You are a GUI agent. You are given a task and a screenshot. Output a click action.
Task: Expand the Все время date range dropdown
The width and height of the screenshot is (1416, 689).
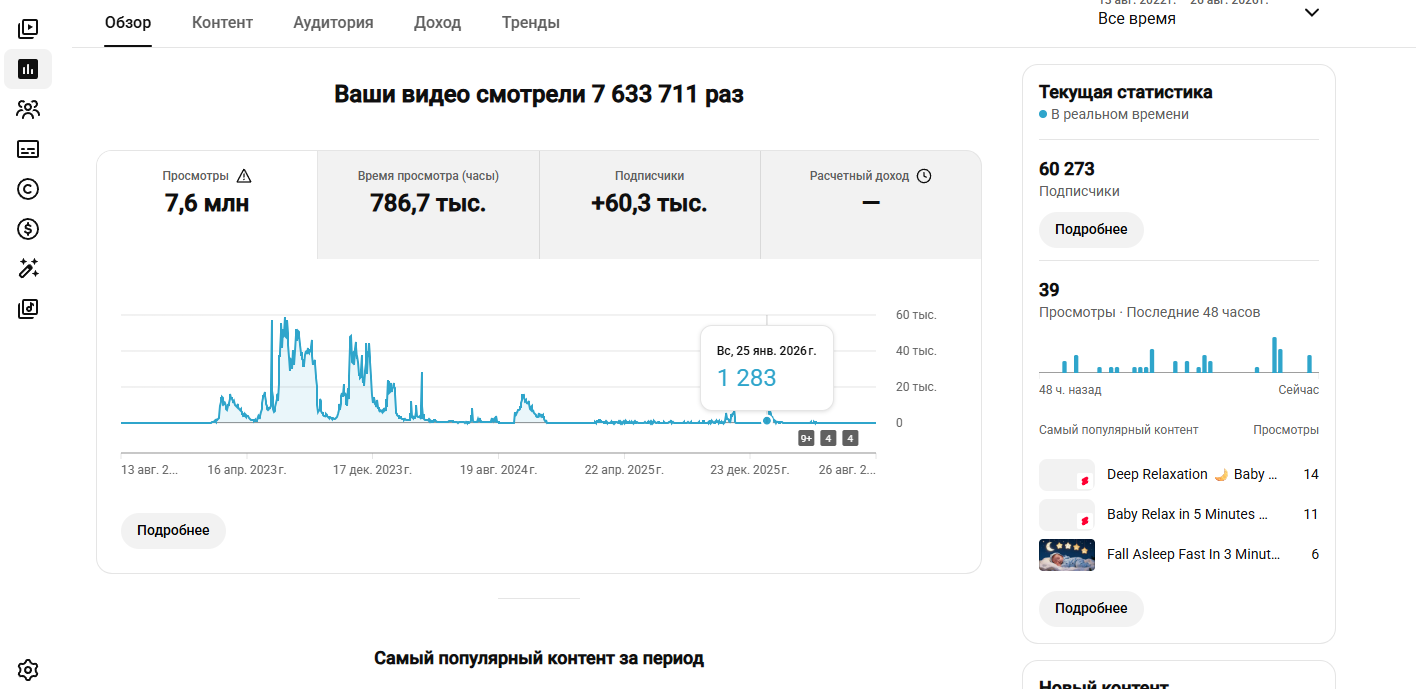1312,13
